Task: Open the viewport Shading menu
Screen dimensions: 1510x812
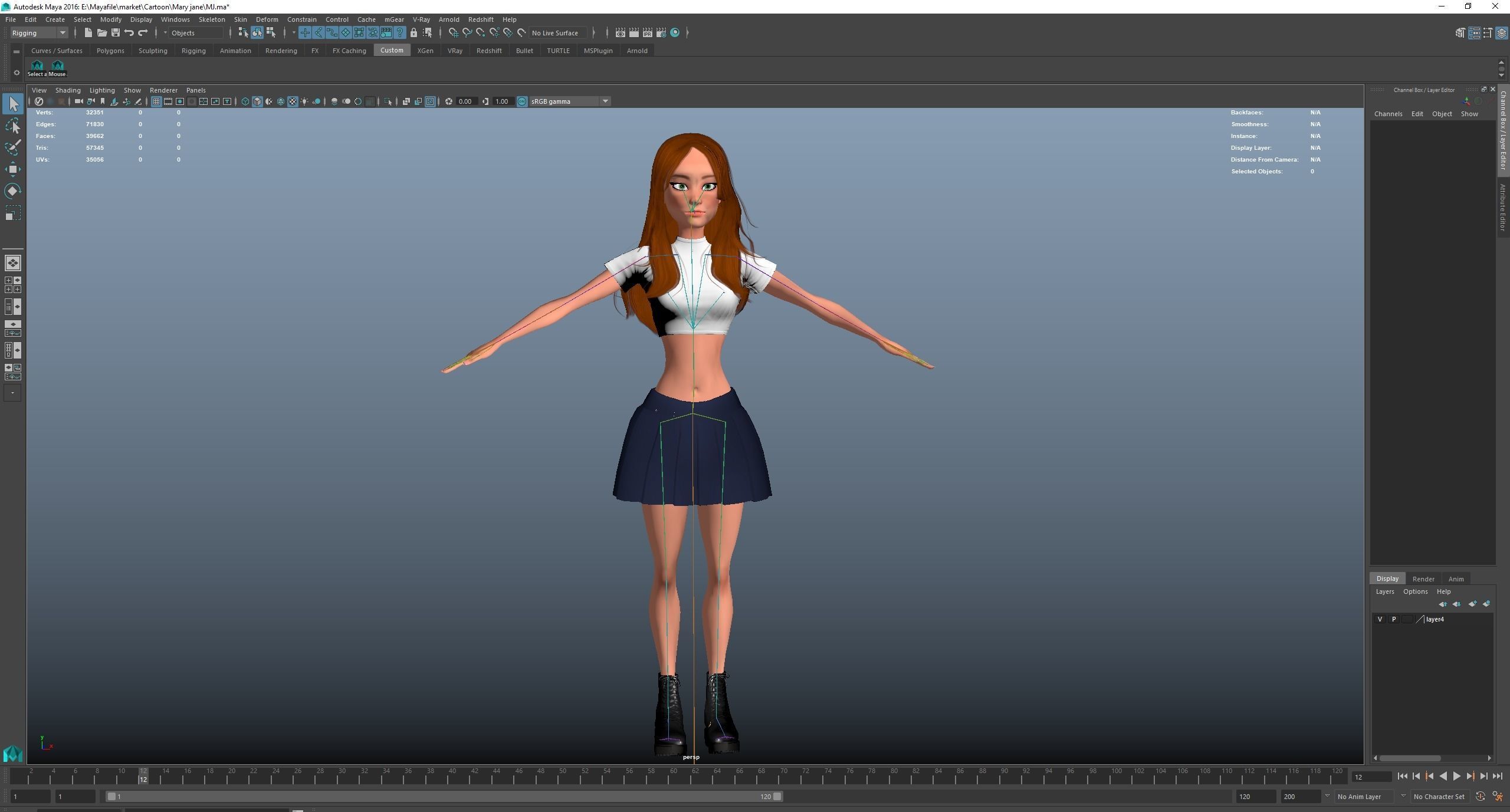Action: (68, 90)
